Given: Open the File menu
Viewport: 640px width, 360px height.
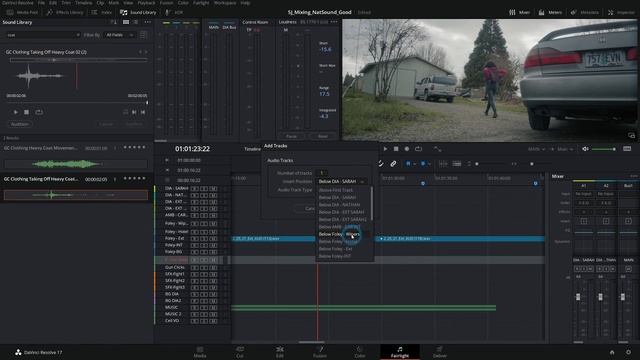Looking at the screenshot, I should click(41, 3).
